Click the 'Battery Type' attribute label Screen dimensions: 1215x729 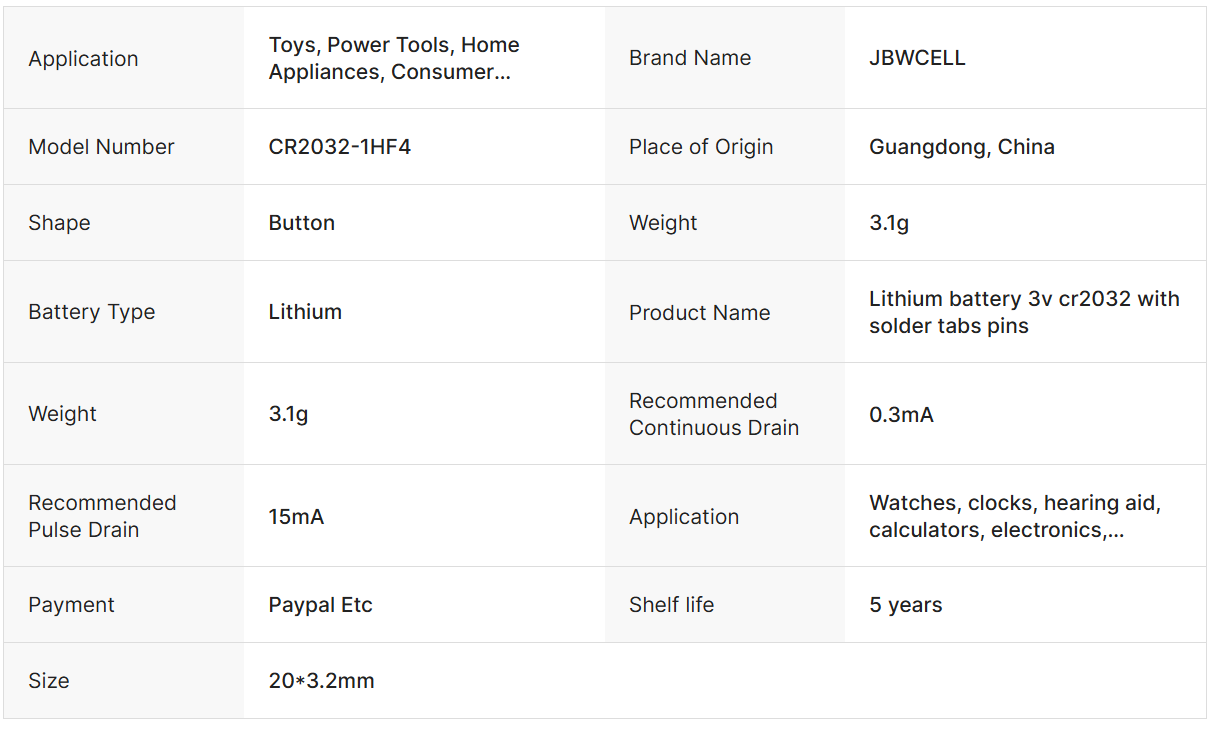pos(92,312)
